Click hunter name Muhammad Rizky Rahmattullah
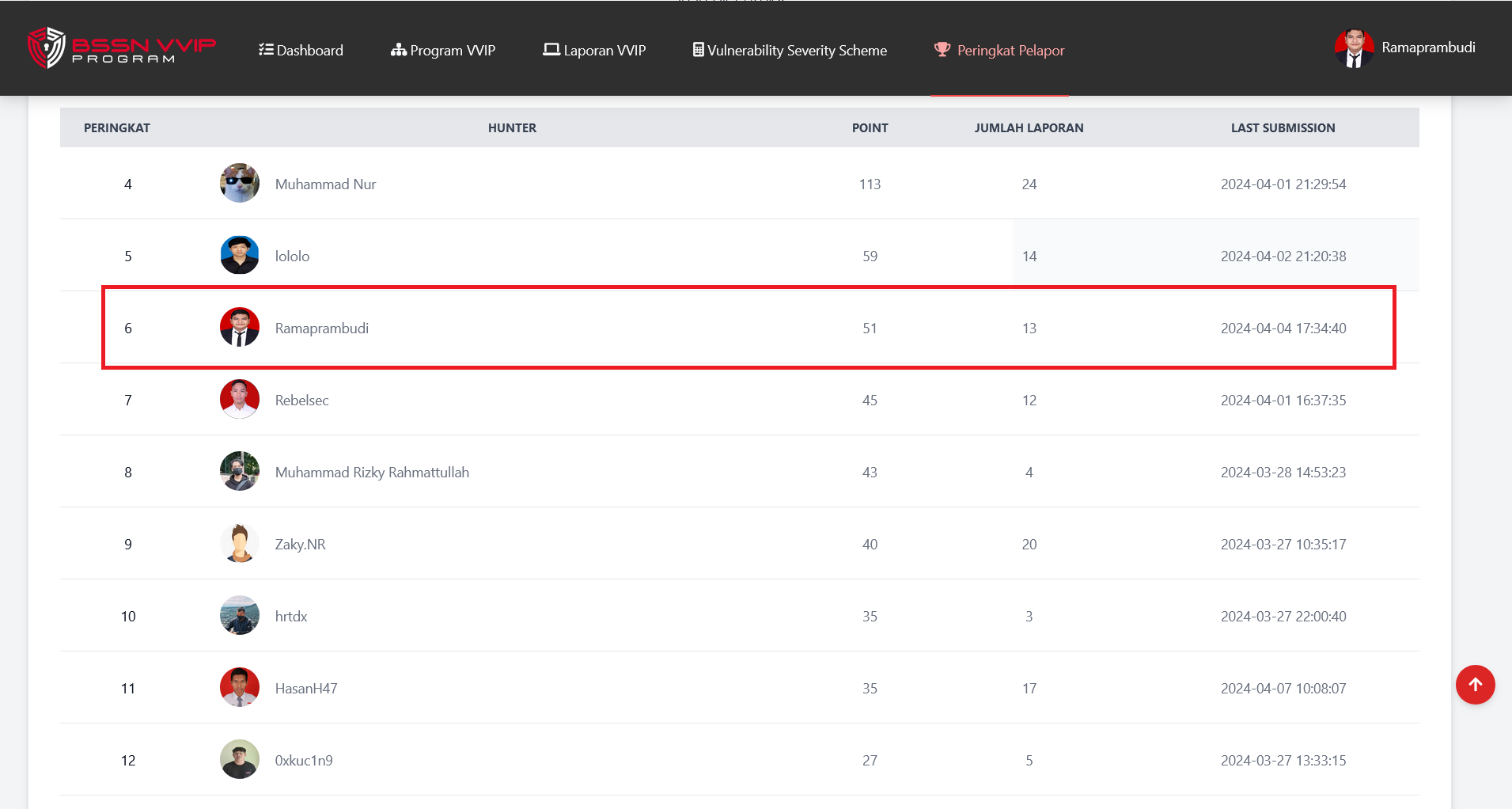The width and height of the screenshot is (1512, 809). click(x=372, y=473)
